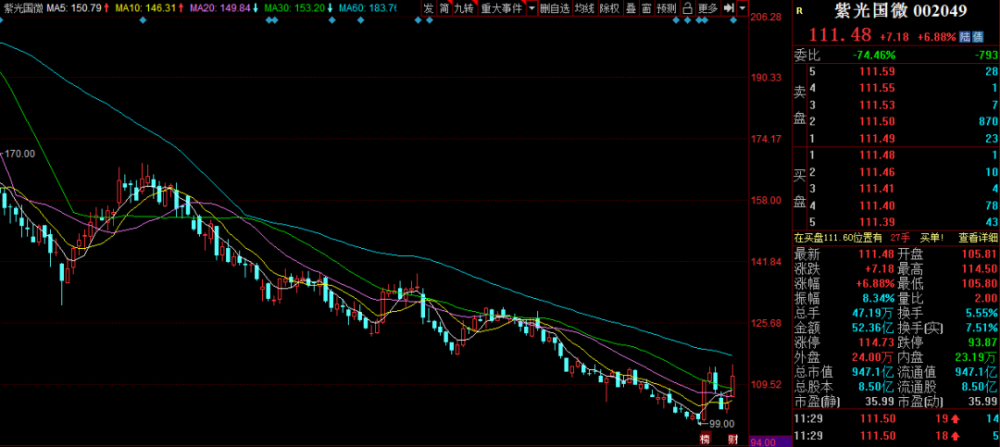Open the 重大事件 major events item

[502, 8]
